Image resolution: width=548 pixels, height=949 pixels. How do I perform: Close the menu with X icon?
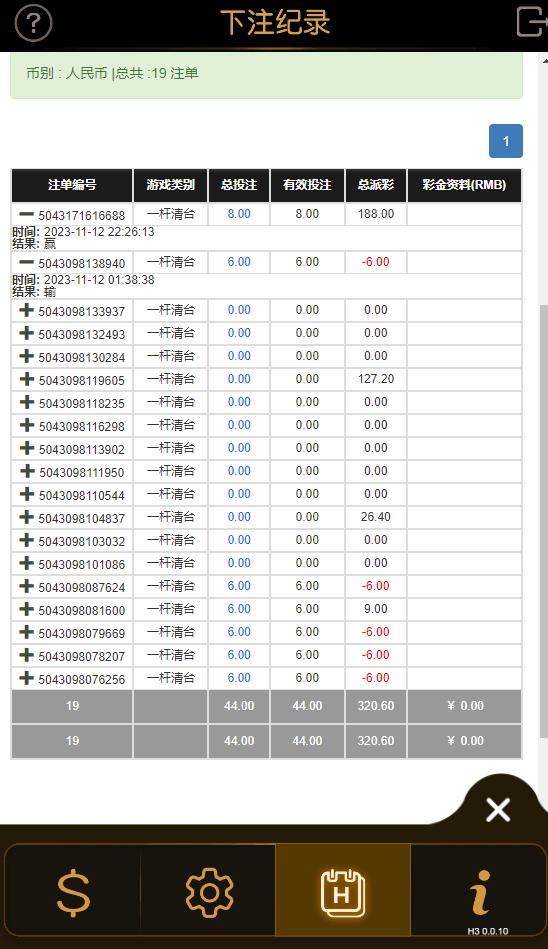click(x=498, y=809)
